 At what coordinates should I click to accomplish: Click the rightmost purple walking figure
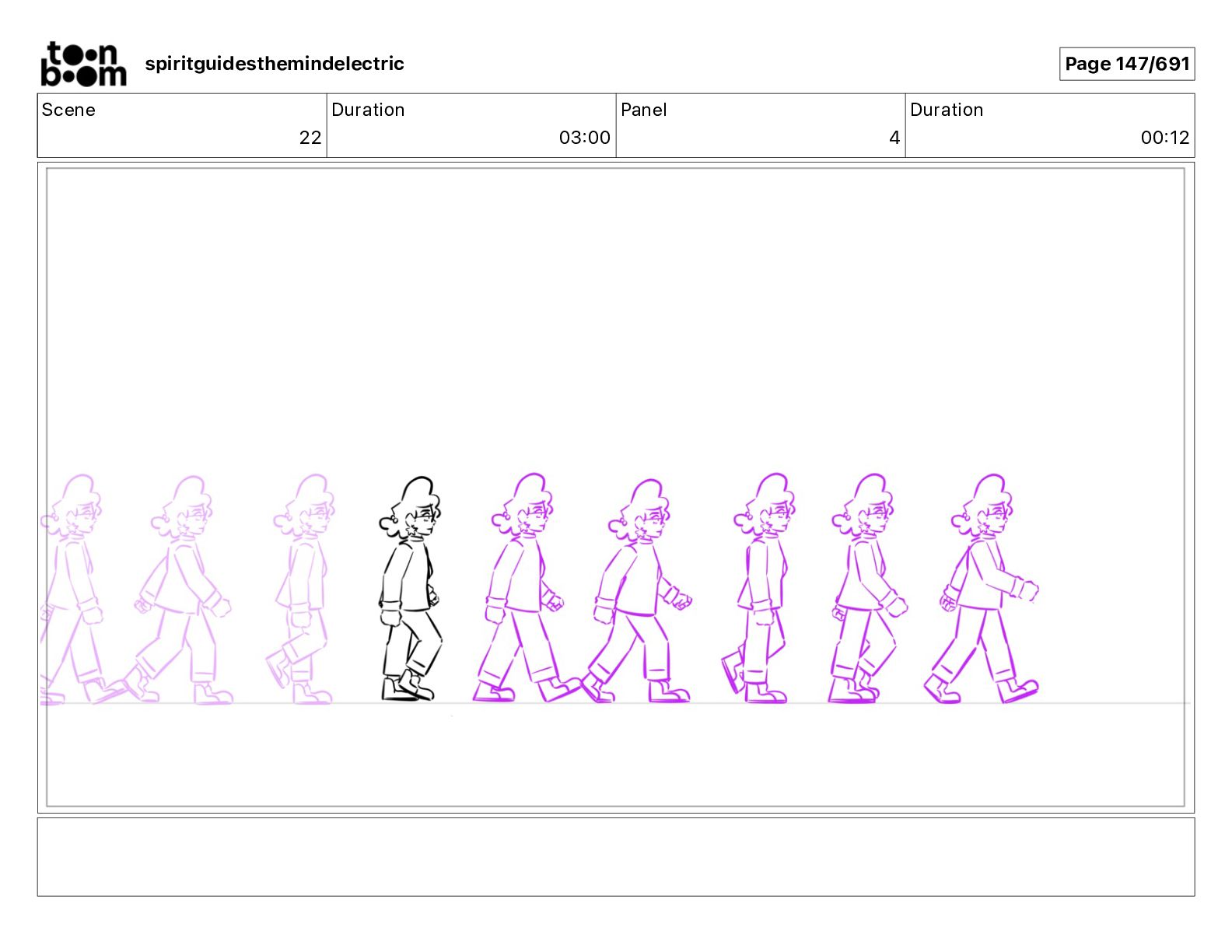point(982,589)
